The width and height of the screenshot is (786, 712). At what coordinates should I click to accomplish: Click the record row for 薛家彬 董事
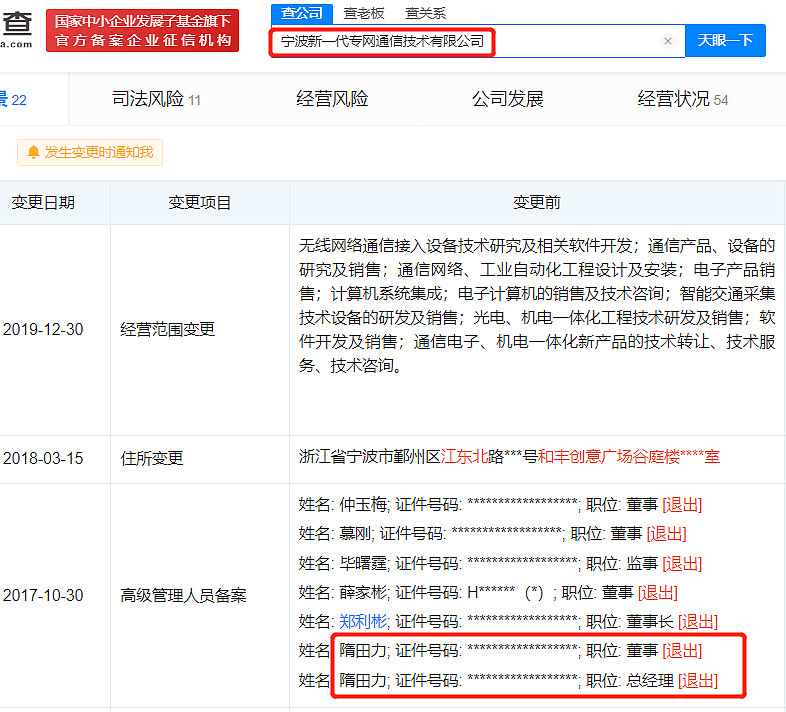tap(488, 593)
